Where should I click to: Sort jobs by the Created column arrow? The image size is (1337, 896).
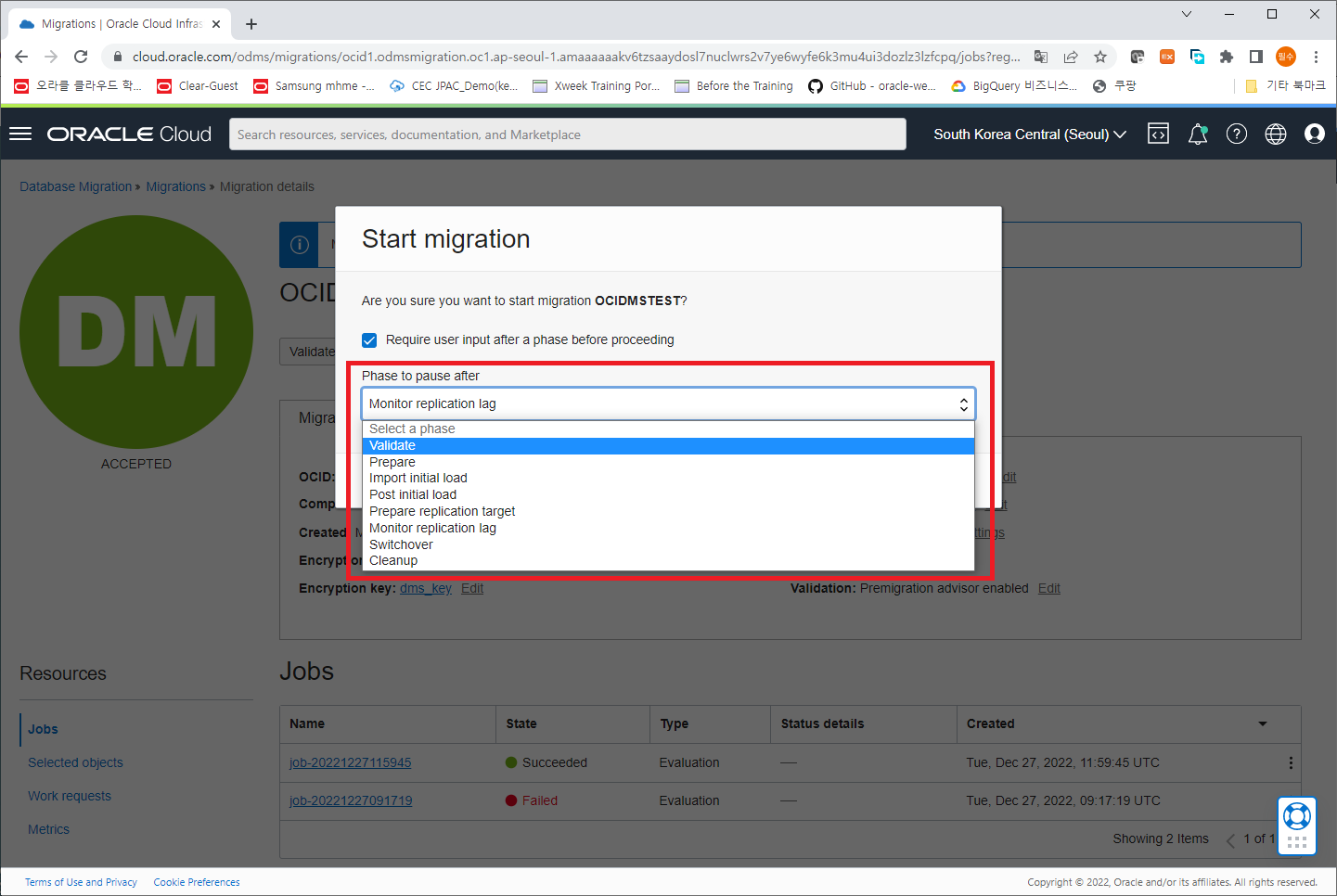click(1263, 723)
